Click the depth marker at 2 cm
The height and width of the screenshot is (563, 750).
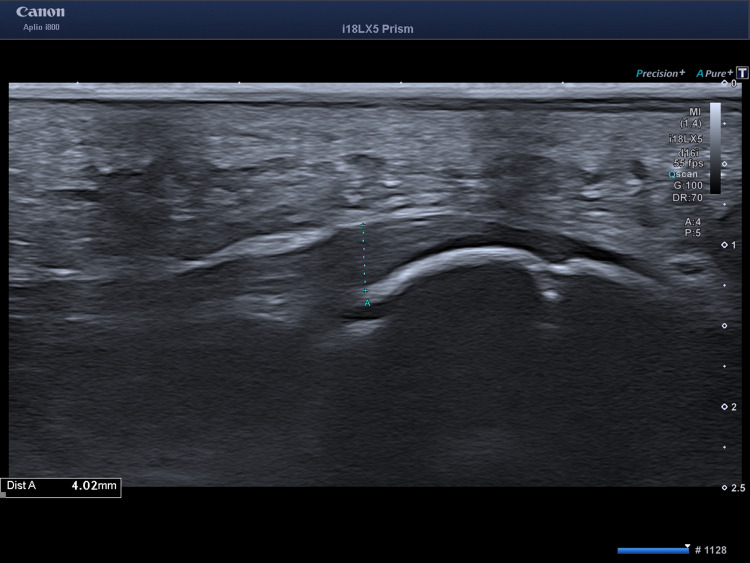[727, 407]
